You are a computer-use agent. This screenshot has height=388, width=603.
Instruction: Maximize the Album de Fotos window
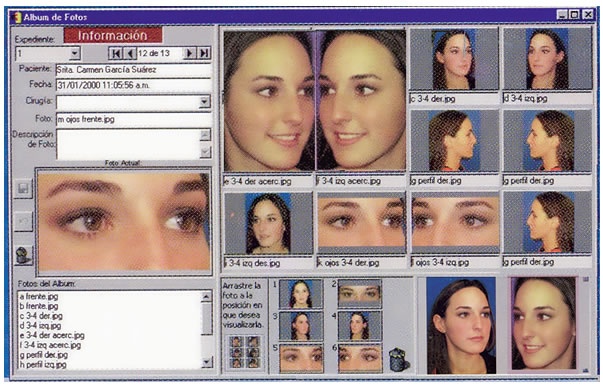[575, 15]
